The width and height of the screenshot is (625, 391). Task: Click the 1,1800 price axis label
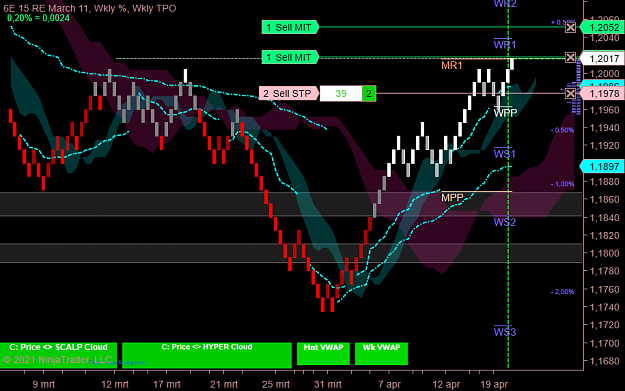click(604, 253)
